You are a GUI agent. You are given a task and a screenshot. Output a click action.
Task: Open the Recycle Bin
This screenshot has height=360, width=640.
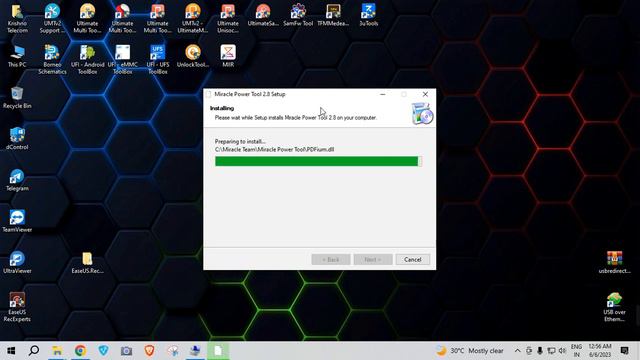click(17, 98)
